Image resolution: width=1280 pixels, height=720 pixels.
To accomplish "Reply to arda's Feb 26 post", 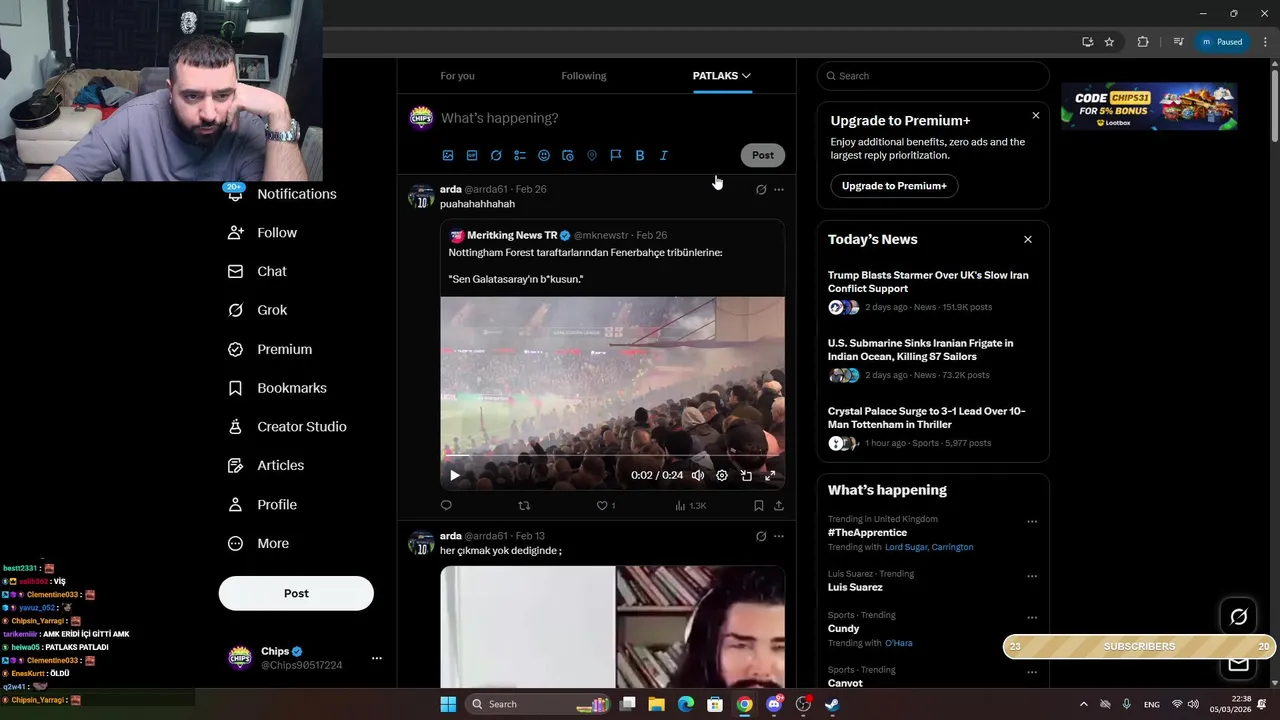I will [446, 506].
